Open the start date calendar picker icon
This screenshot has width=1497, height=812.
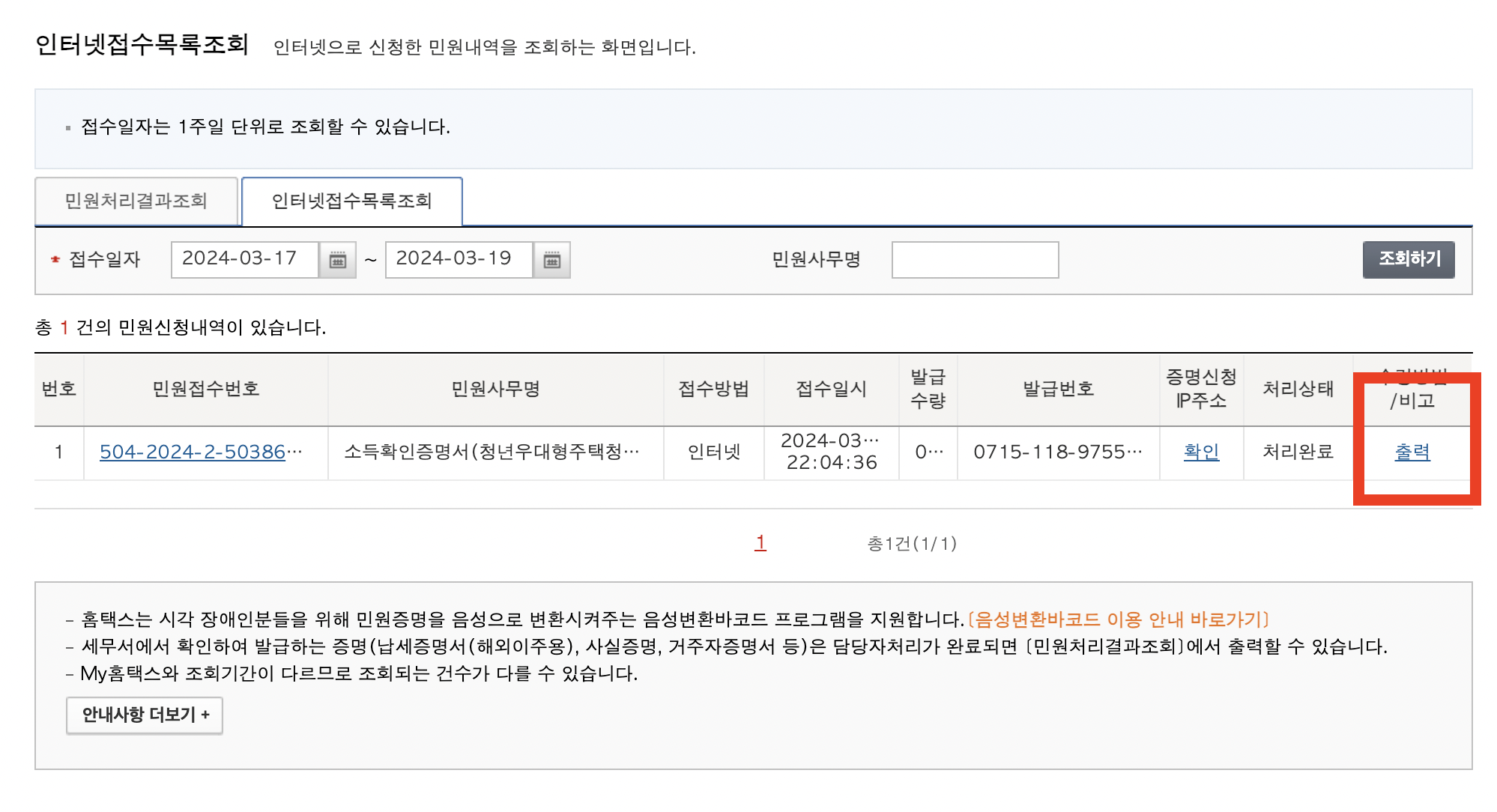pyautogui.click(x=338, y=260)
